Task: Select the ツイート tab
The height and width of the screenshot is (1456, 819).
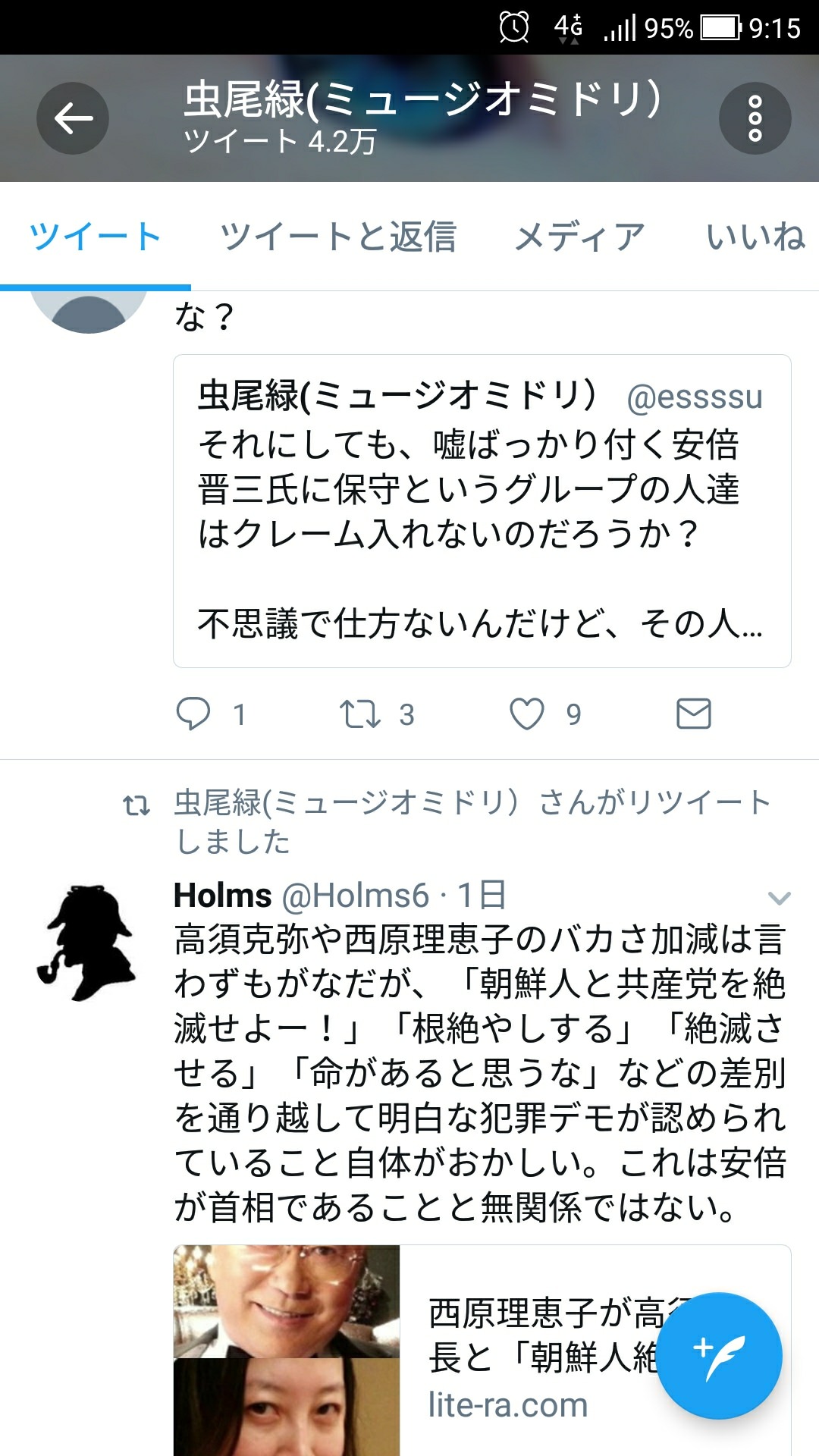Action: click(96, 237)
